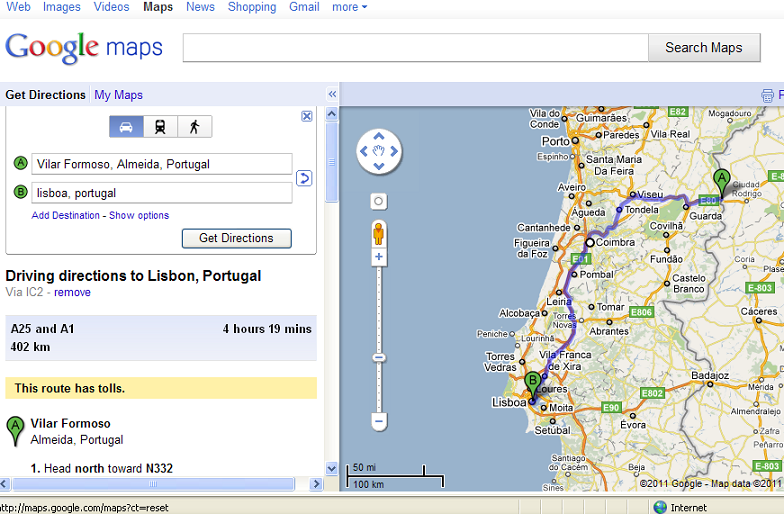
Task: Select the public transit icon
Action: point(160,126)
